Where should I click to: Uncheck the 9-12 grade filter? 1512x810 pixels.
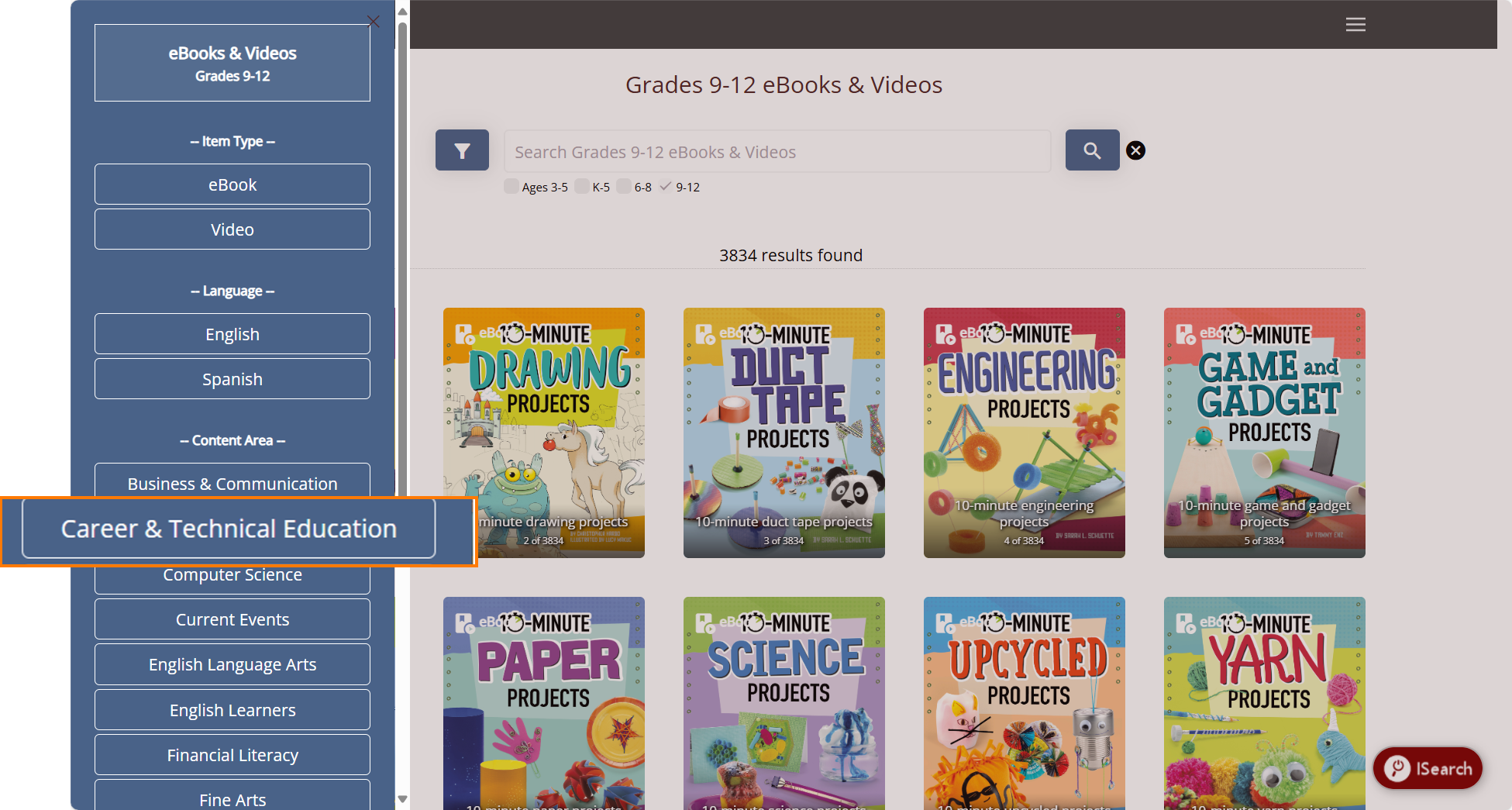[666, 186]
